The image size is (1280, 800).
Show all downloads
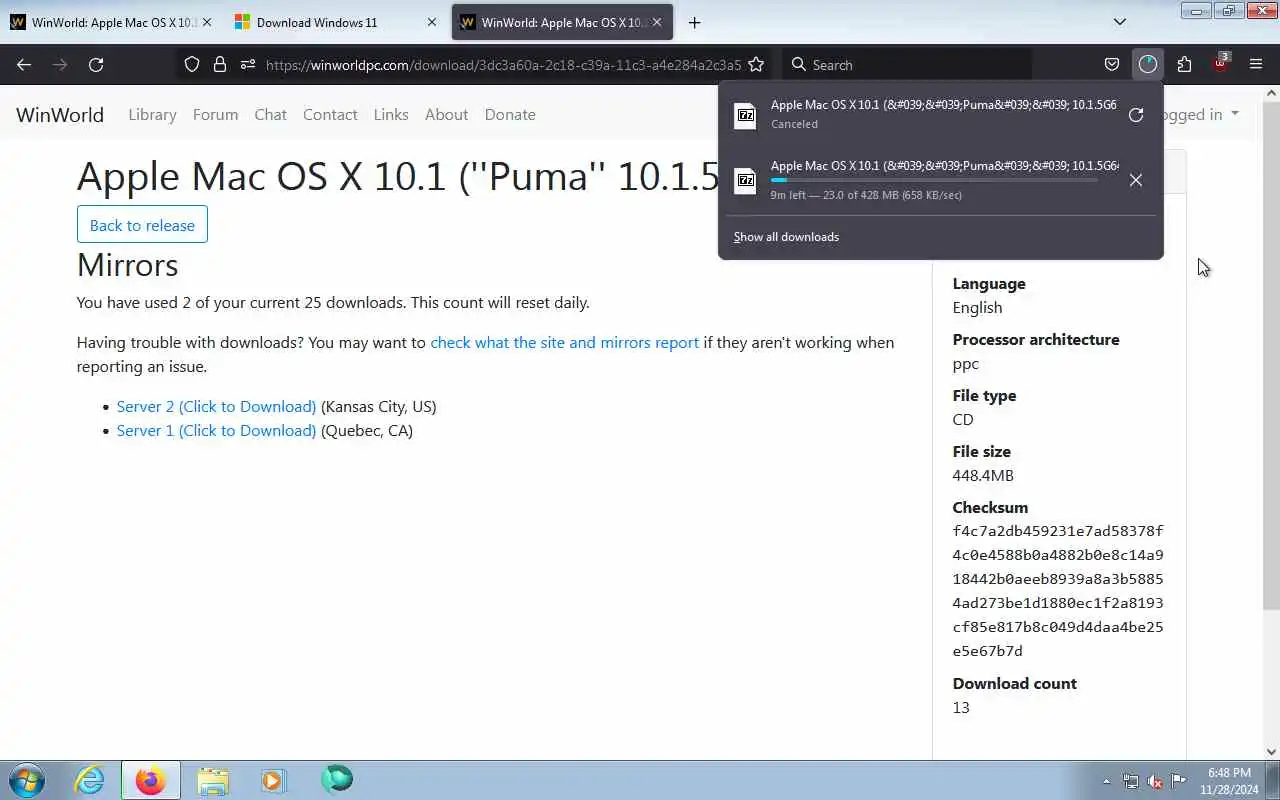(x=786, y=237)
